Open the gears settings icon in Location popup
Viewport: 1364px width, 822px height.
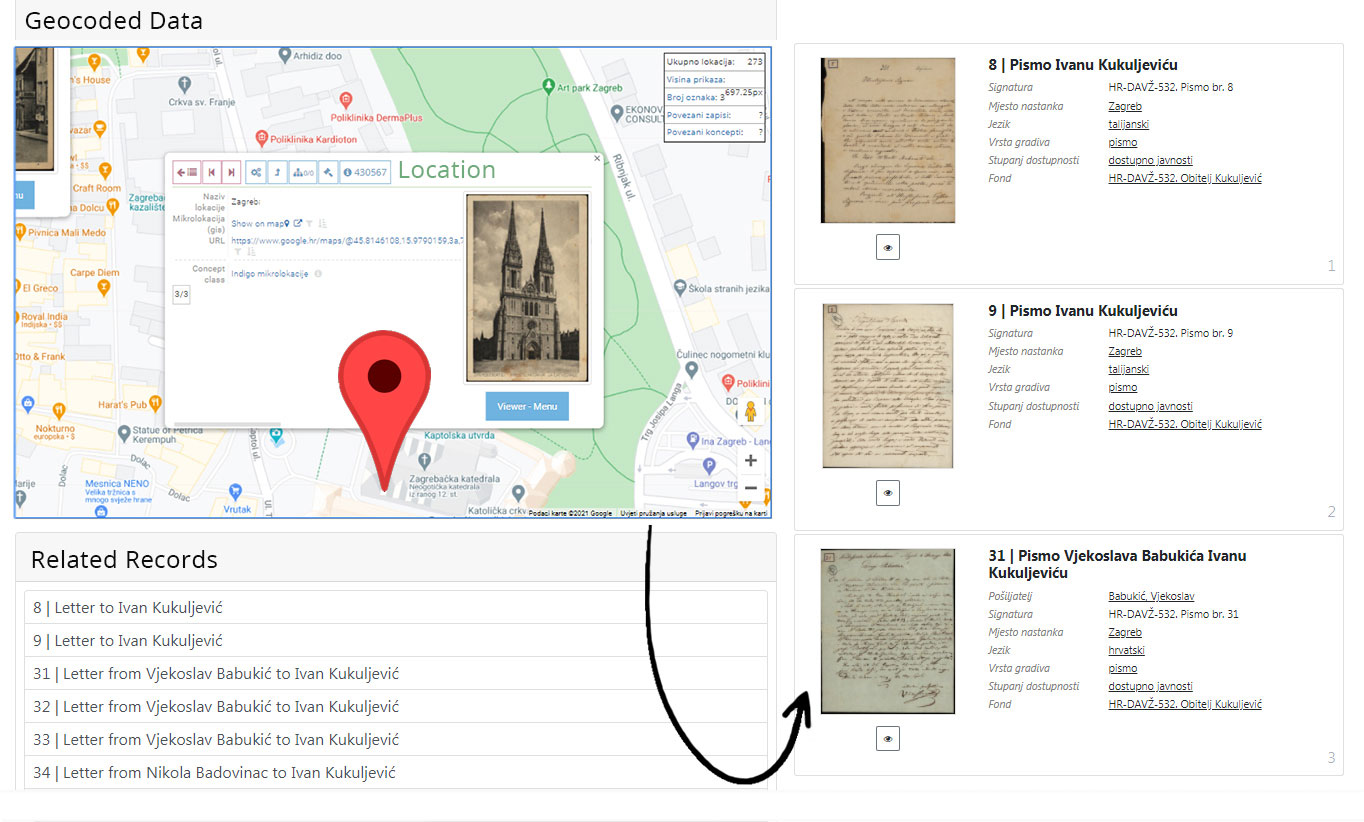[x=256, y=172]
